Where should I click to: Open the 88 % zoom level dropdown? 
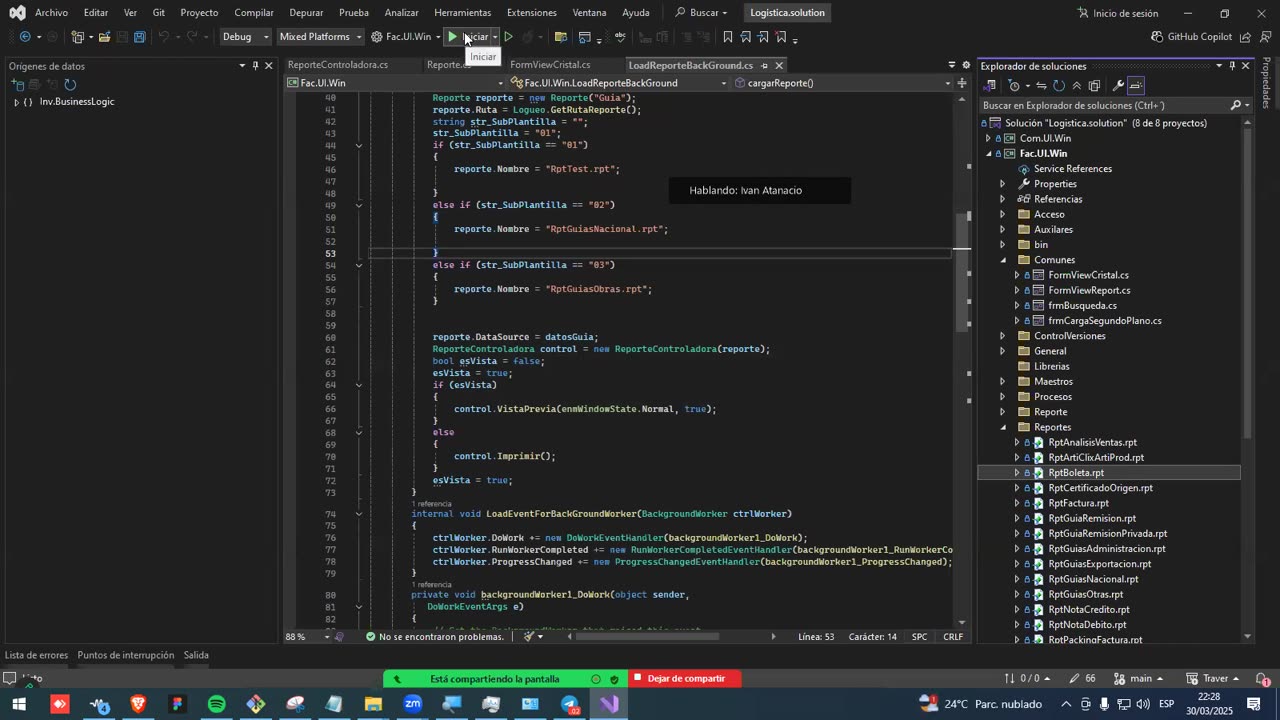click(x=305, y=637)
